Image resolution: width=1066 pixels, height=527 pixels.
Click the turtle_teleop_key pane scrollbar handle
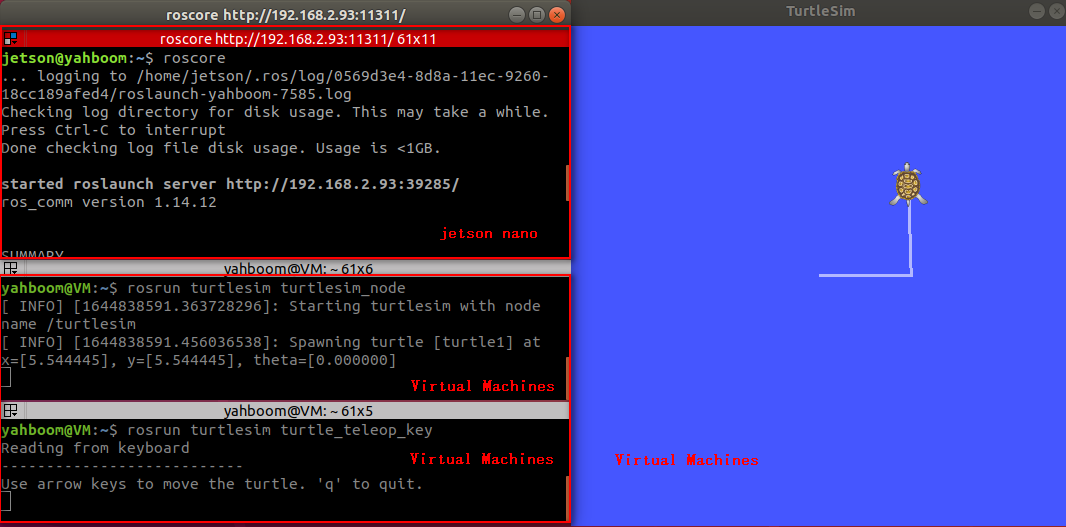(567, 498)
